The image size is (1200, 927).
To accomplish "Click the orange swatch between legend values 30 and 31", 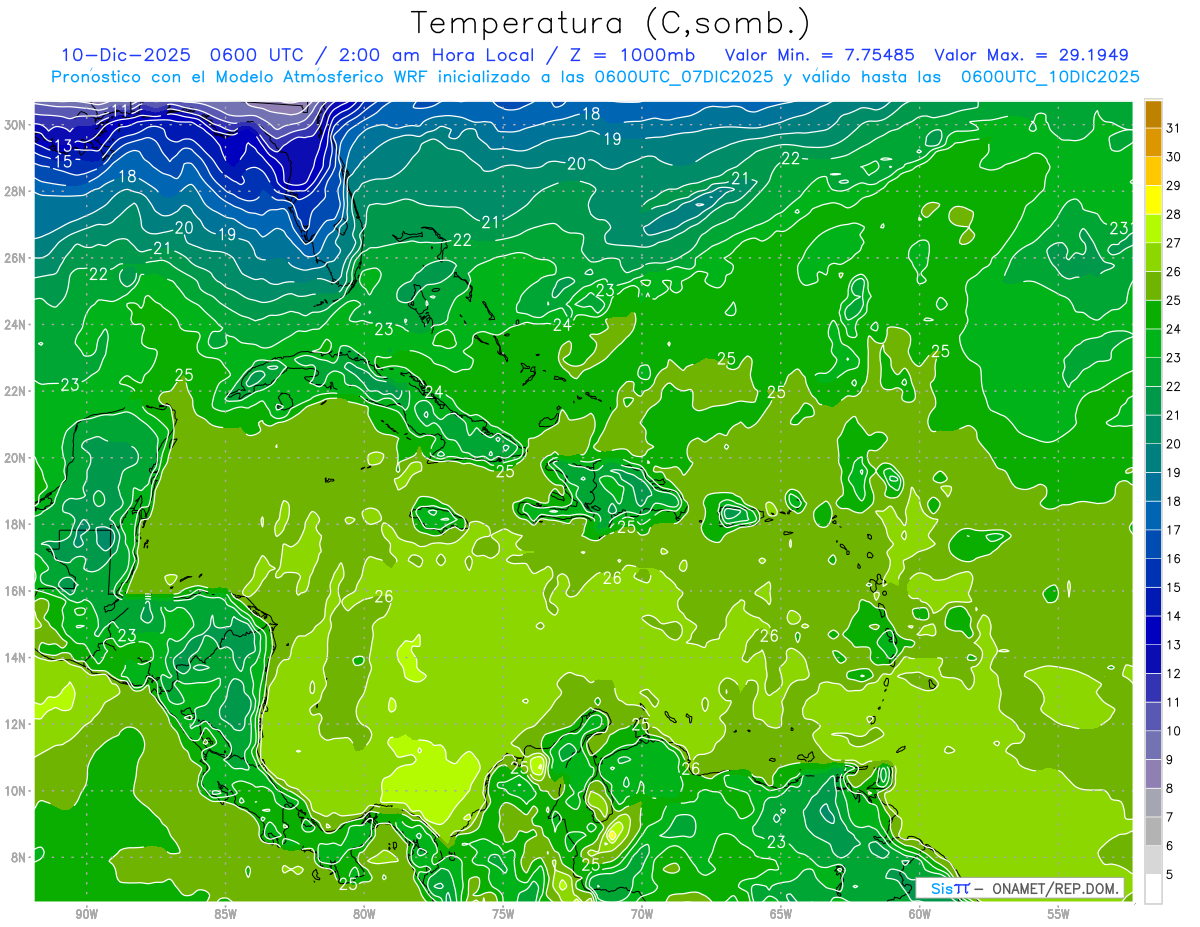I will [x=1153, y=143].
